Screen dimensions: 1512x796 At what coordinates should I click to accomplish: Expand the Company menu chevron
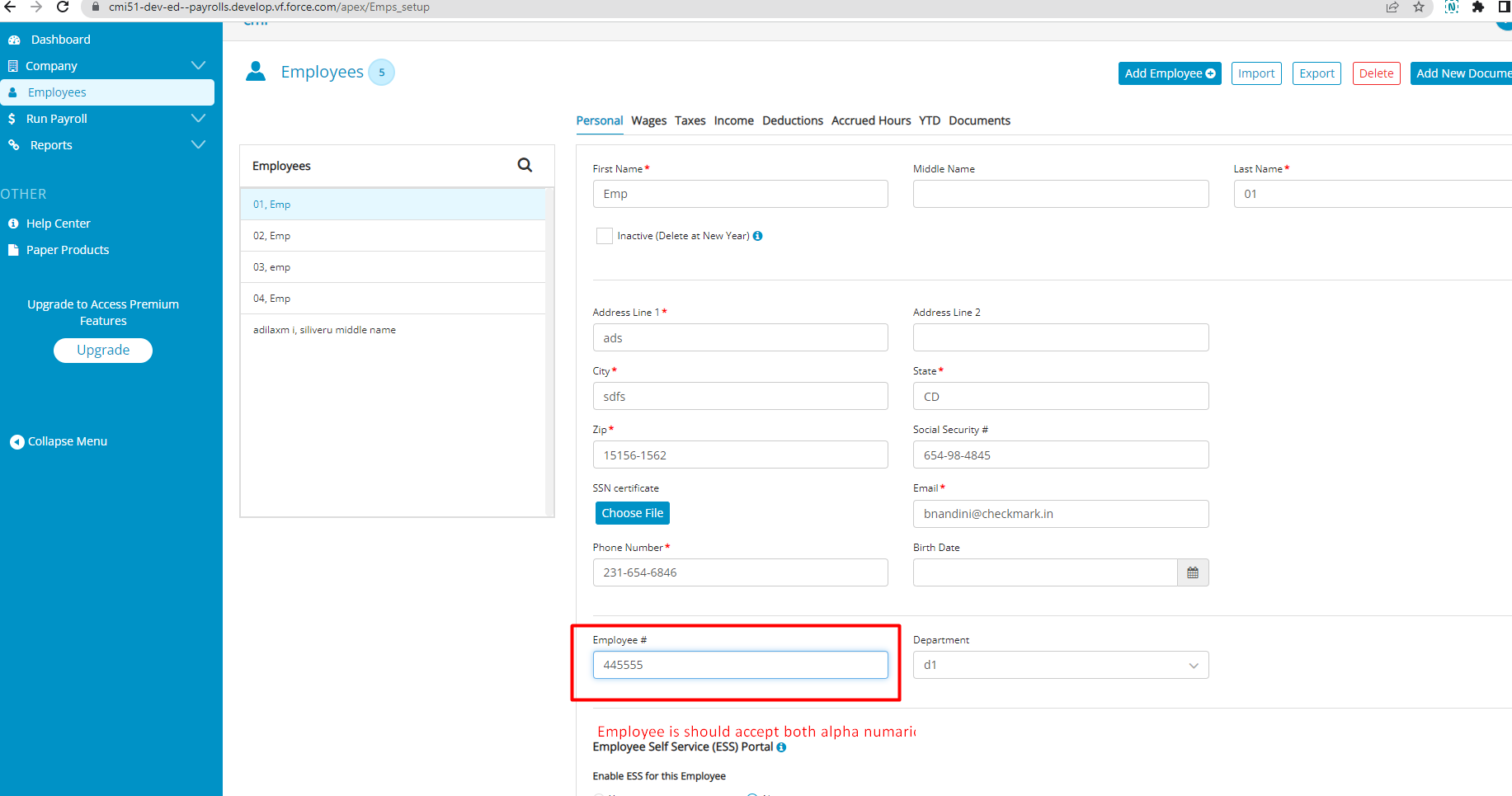(199, 65)
